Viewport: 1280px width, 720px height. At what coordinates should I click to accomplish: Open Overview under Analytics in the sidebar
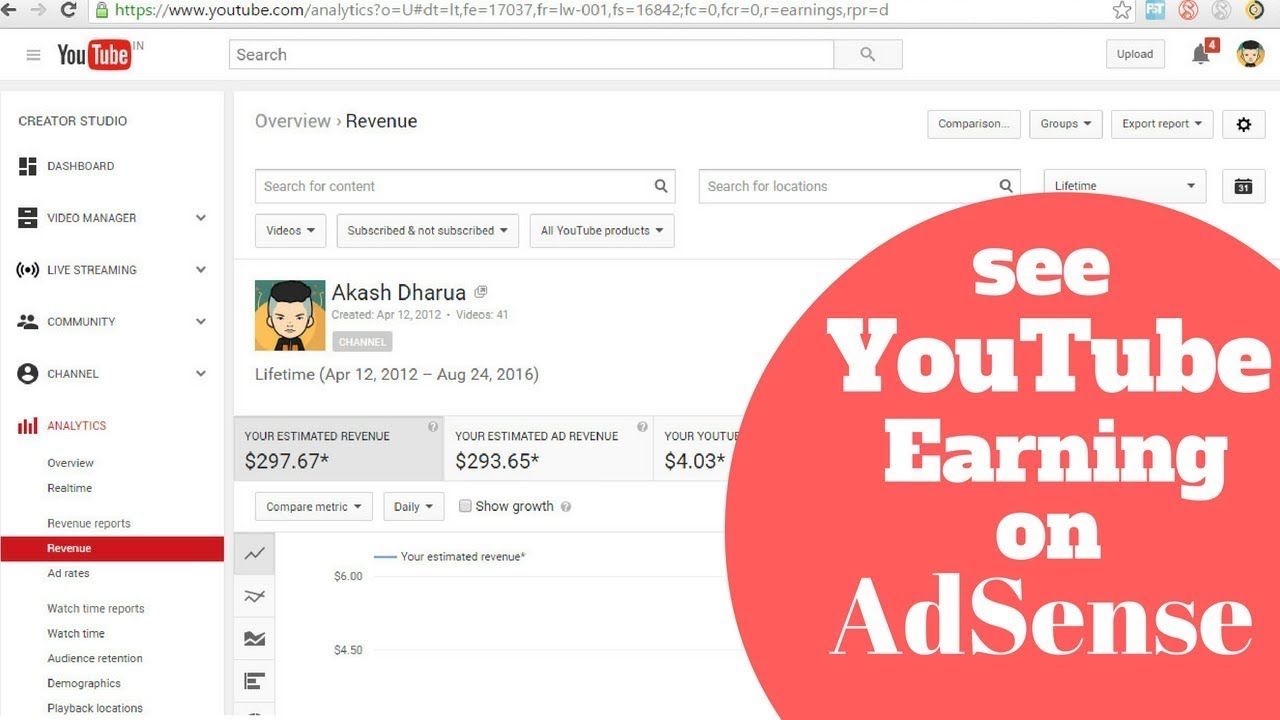tap(70, 463)
